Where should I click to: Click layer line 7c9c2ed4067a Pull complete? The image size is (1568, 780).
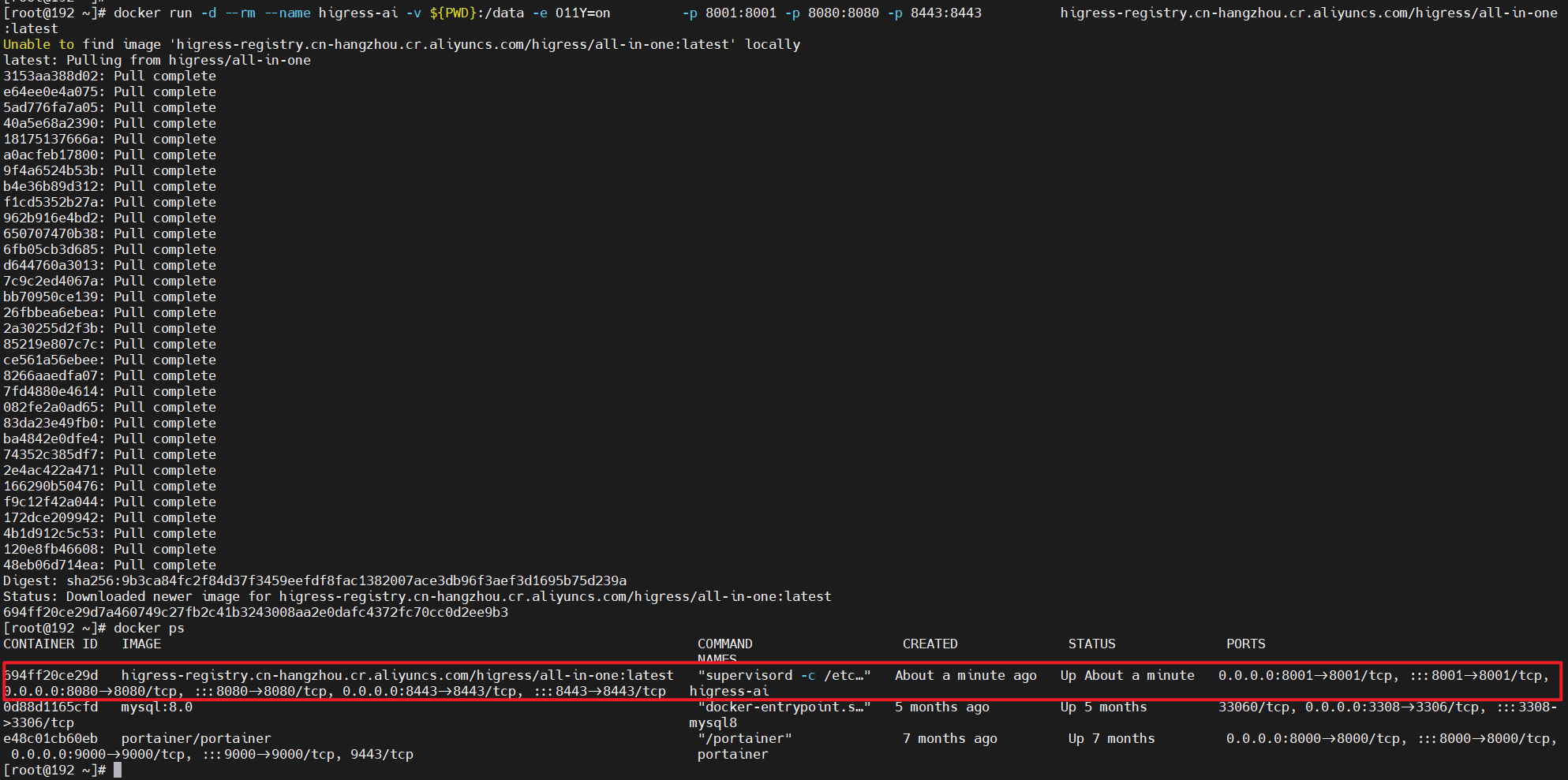110,281
